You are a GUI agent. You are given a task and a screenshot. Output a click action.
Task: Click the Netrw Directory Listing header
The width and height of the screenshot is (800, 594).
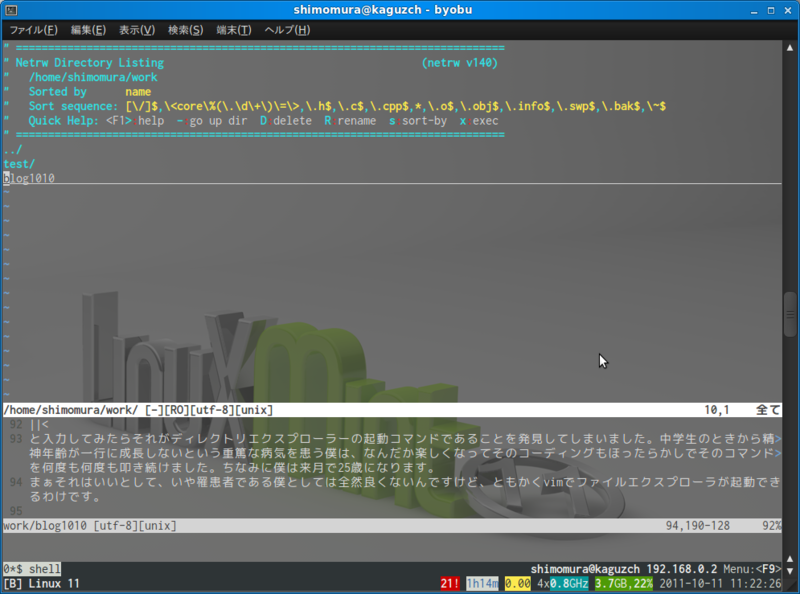pos(90,63)
